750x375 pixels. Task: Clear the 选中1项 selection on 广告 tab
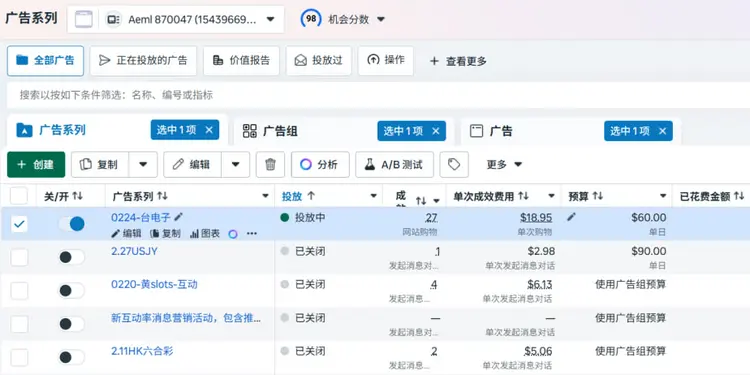coord(662,131)
